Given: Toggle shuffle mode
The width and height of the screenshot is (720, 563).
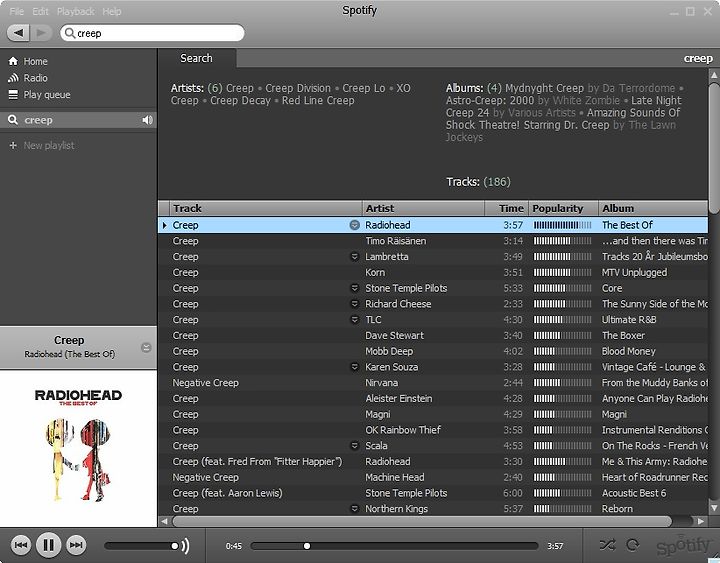Looking at the screenshot, I should (x=608, y=545).
